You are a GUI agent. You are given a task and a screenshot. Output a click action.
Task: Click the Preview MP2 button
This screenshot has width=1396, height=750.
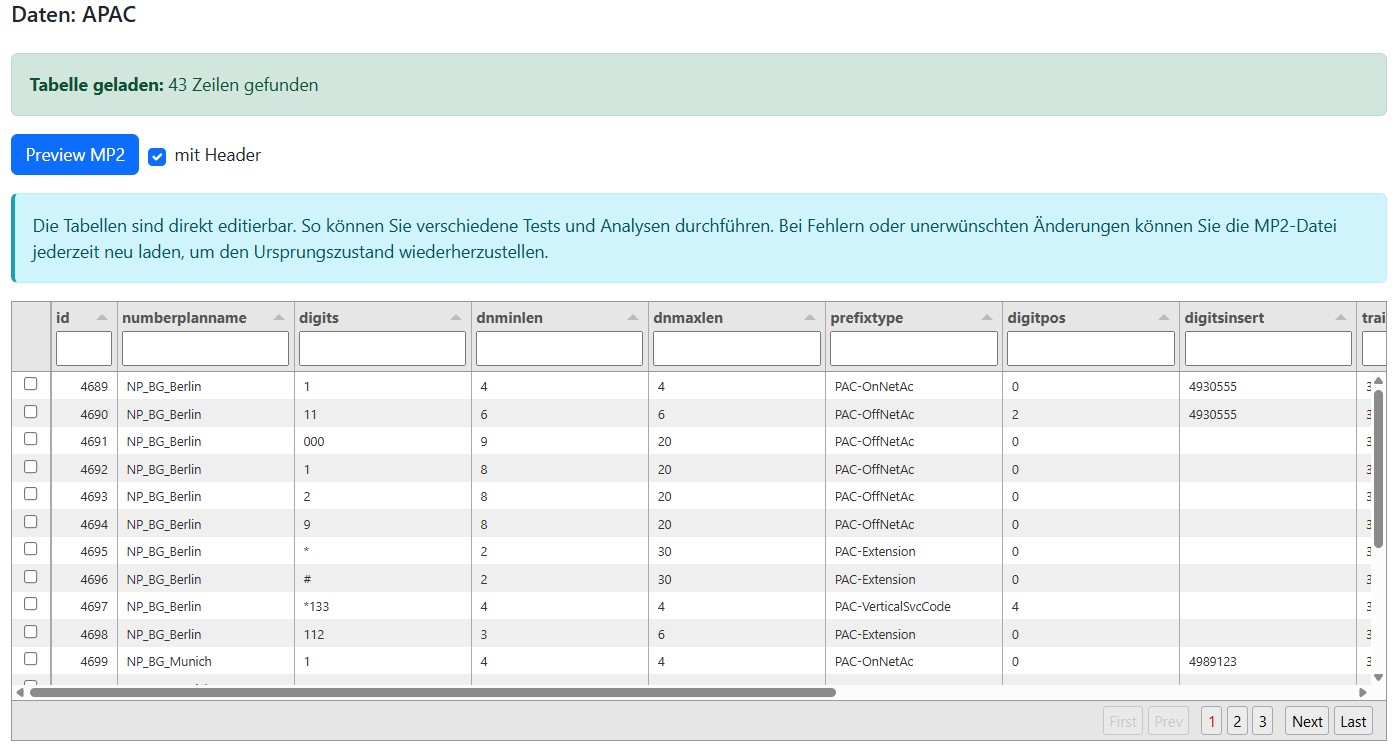74,155
